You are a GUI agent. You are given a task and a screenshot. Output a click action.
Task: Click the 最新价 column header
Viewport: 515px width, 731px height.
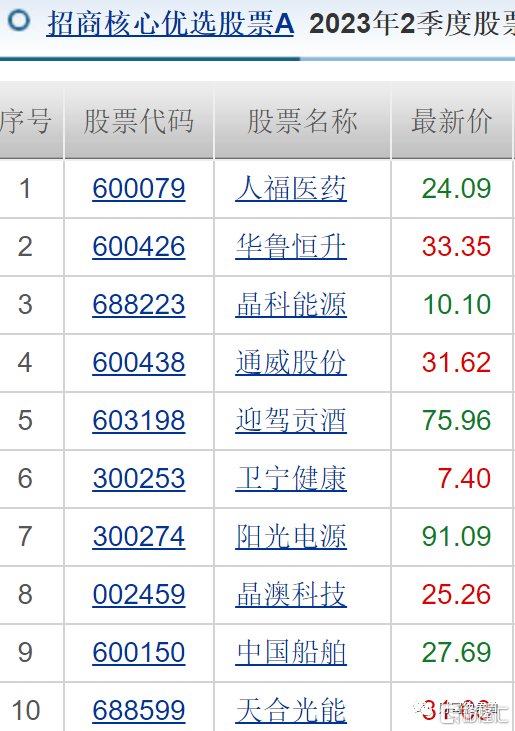click(452, 121)
